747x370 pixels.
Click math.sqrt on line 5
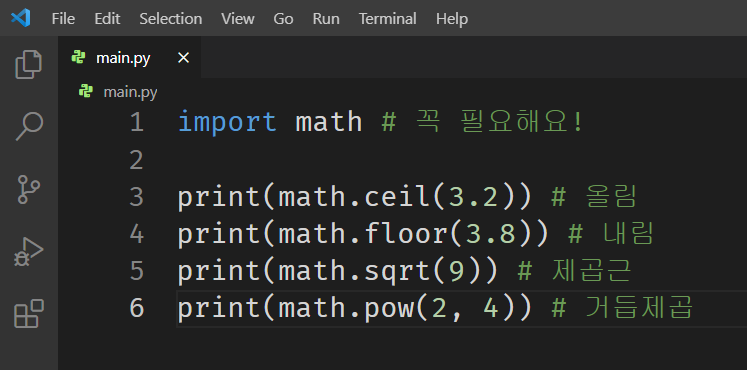(x=354, y=271)
